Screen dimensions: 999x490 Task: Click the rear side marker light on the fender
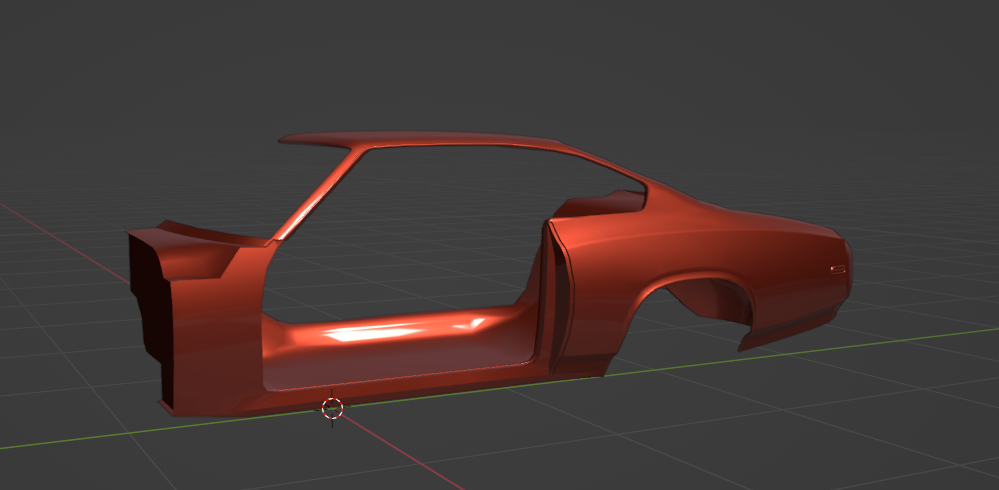838,270
